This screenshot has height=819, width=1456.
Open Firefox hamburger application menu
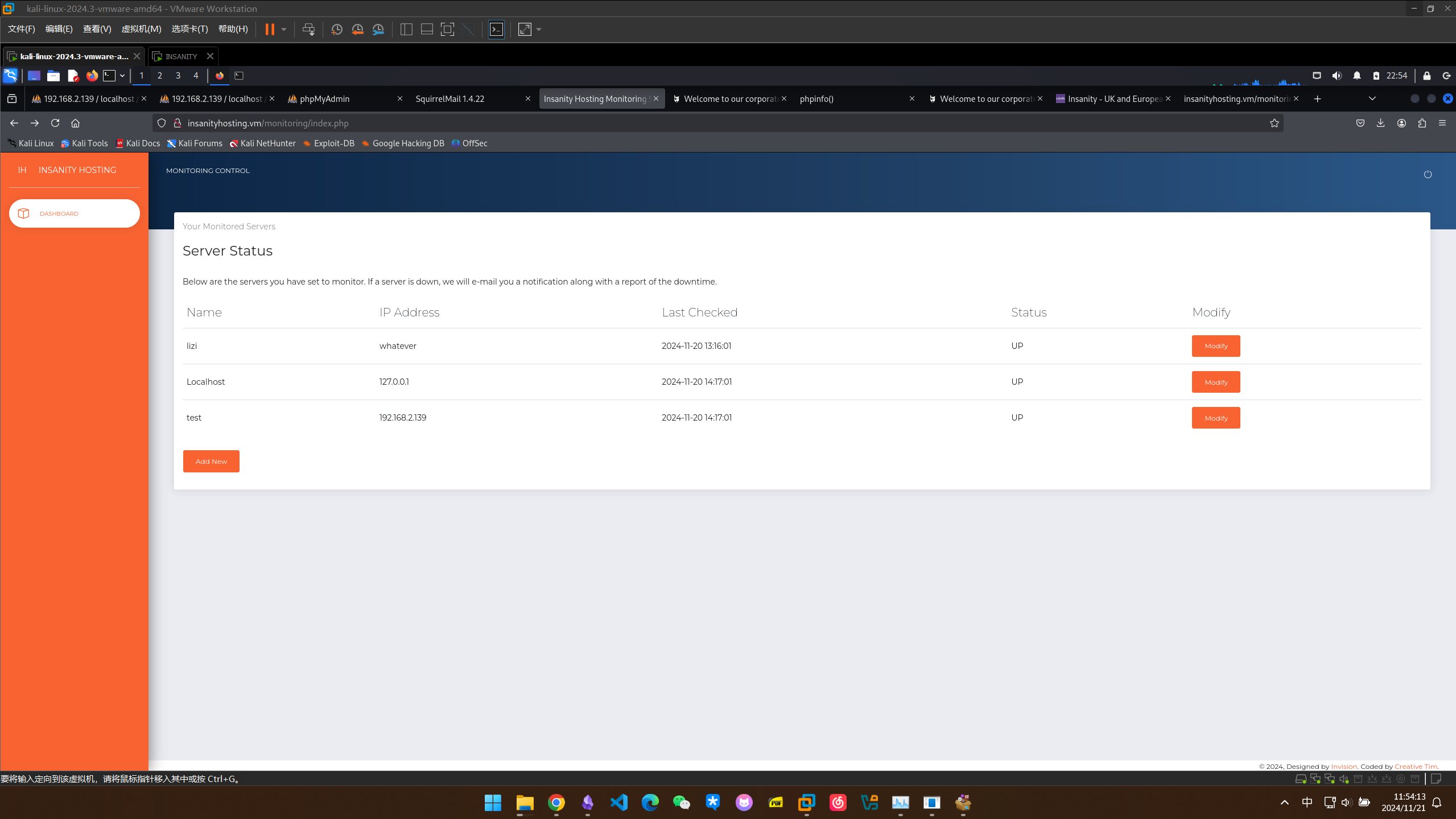(x=1442, y=123)
